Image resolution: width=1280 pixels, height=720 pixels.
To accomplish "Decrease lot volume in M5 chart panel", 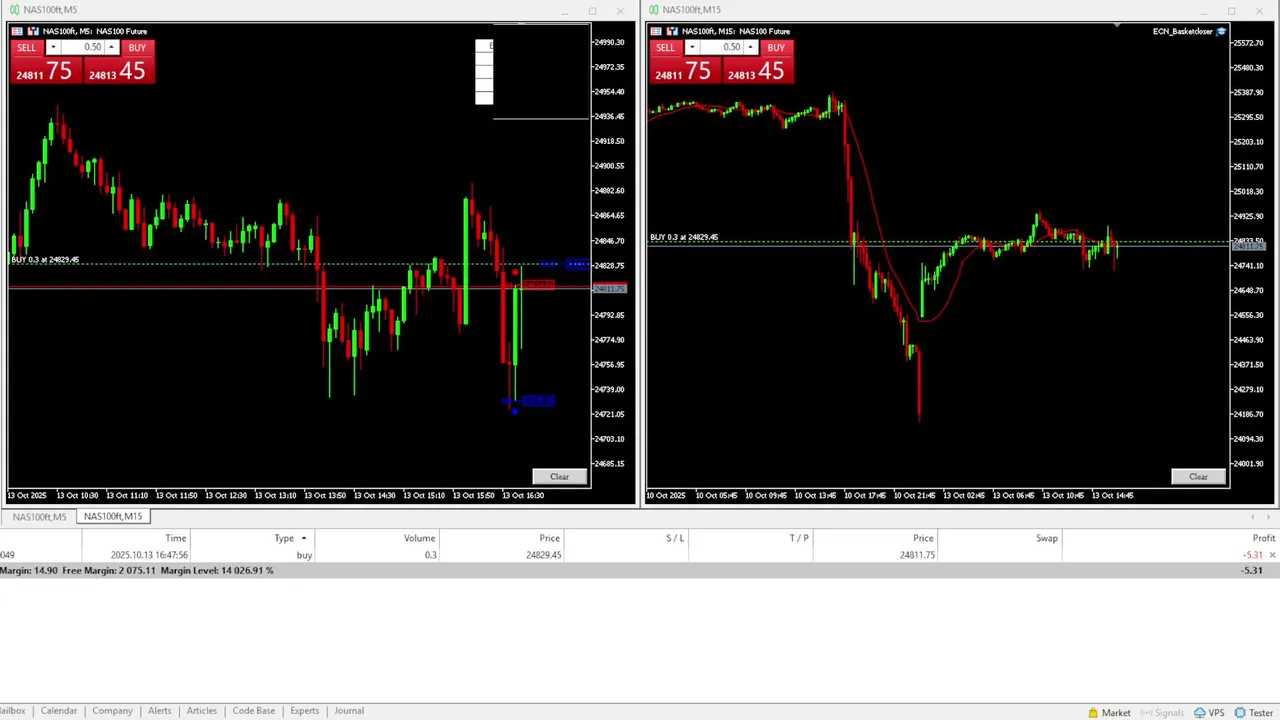I will [x=52, y=47].
